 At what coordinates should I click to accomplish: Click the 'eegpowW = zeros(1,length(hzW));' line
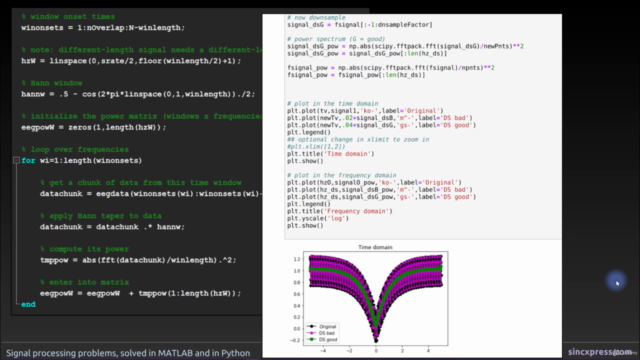pyautogui.click(x=94, y=127)
